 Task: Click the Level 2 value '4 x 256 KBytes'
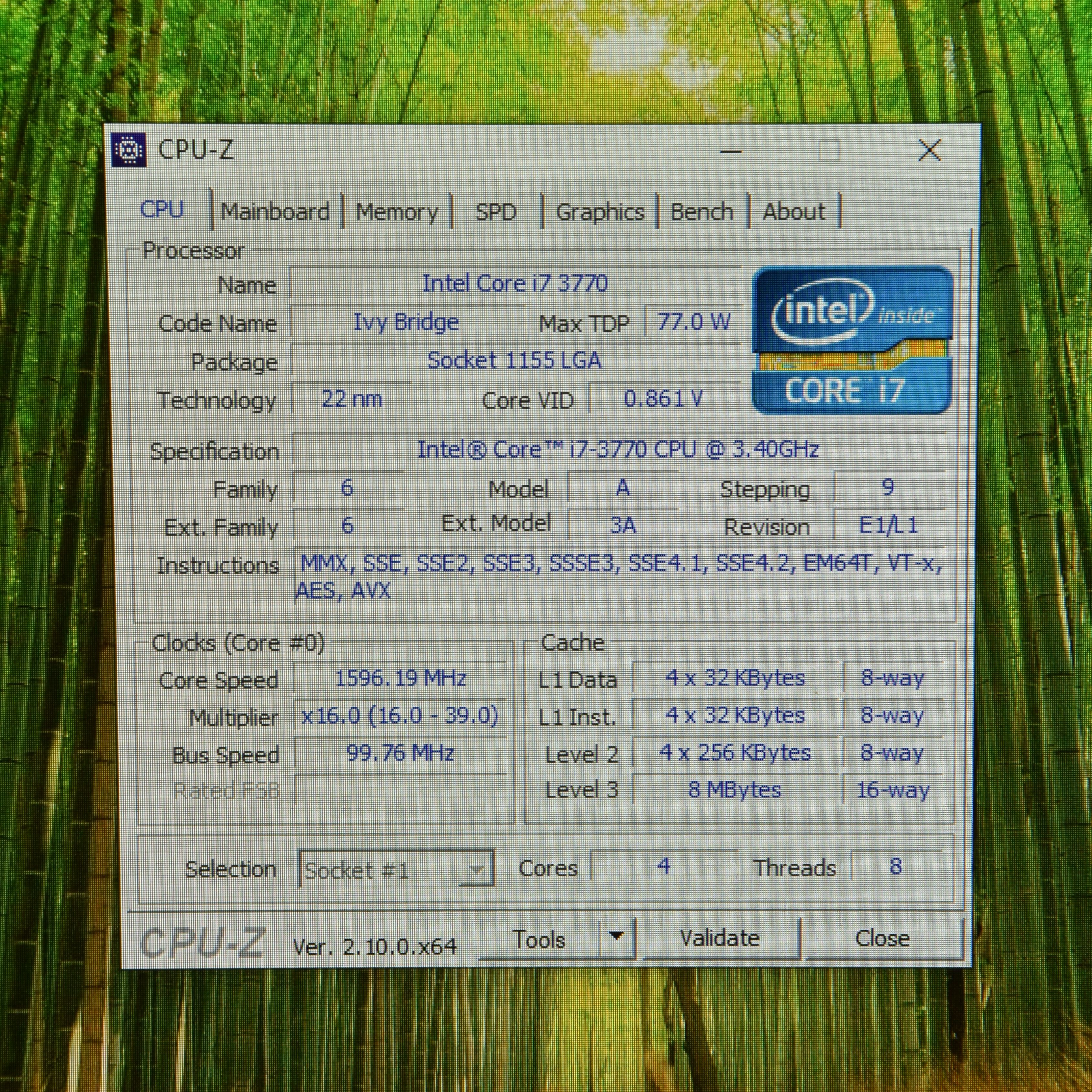[735, 752]
